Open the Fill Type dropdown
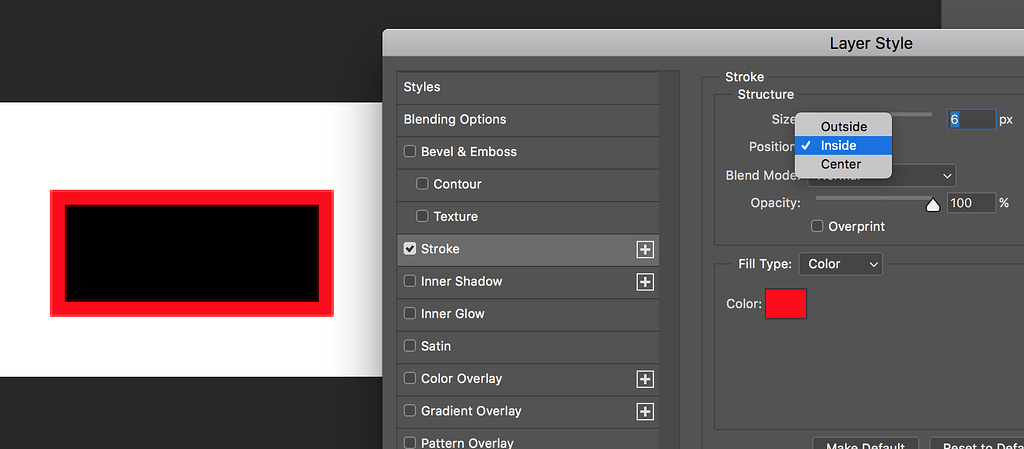The image size is (1024, 449). [x=840, y=264]
